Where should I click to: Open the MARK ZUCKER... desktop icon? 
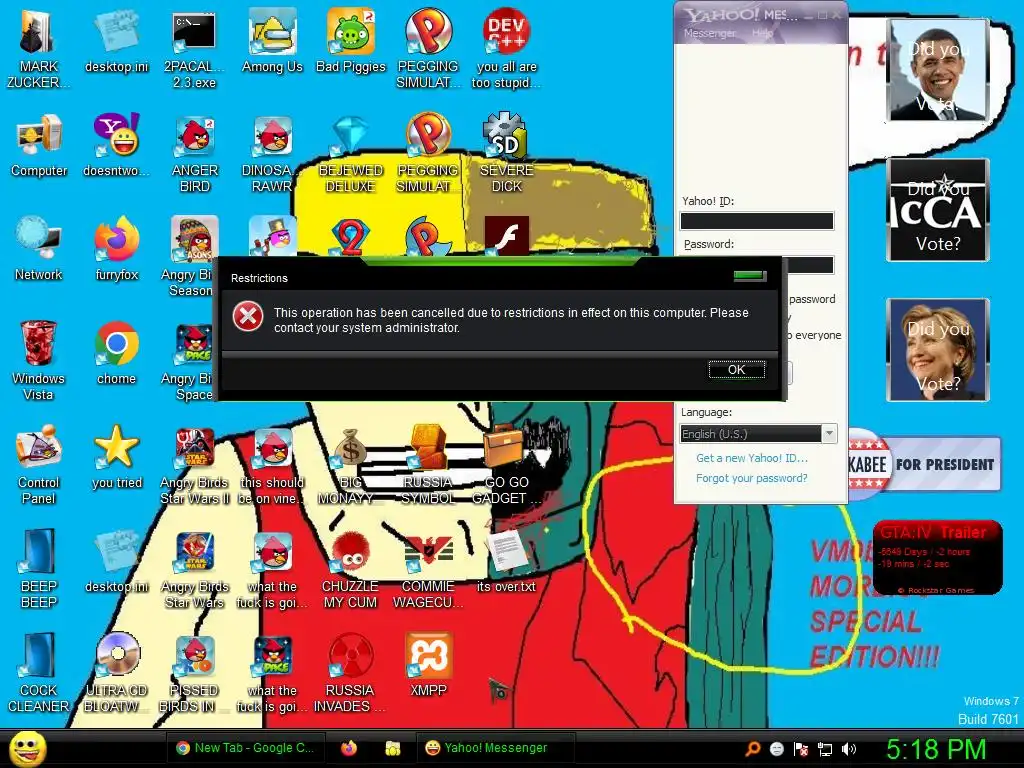[x=38, y=49]
